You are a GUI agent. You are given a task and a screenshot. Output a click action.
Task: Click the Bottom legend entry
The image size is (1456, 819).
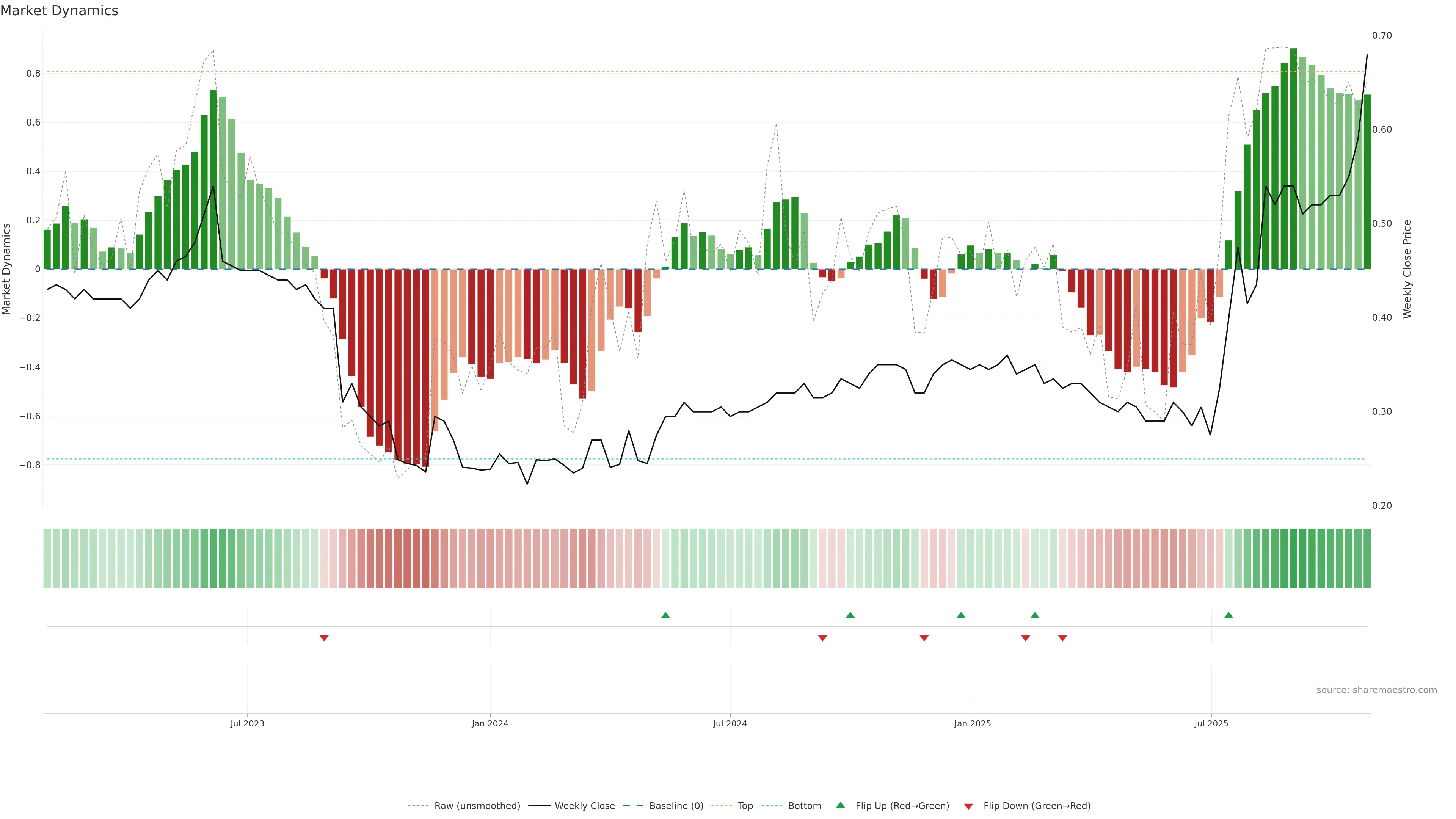804,806
